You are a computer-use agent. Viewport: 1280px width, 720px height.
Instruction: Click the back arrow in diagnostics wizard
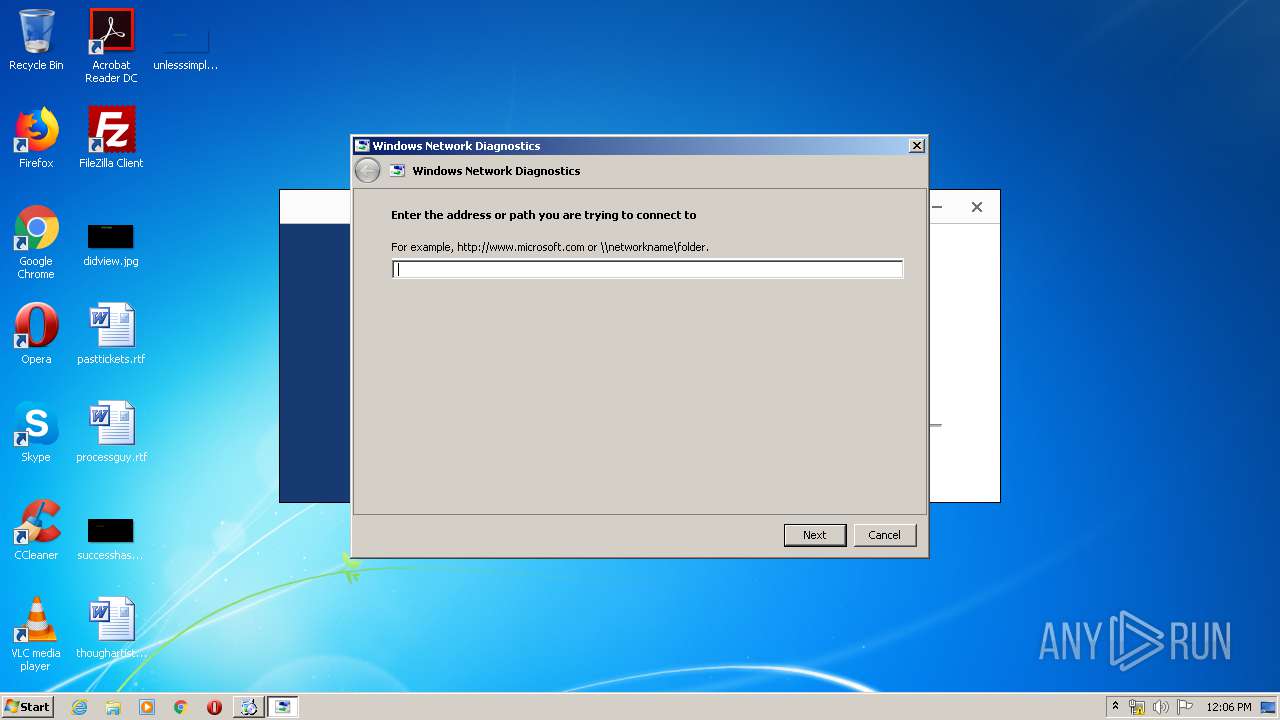click(368, 171)
